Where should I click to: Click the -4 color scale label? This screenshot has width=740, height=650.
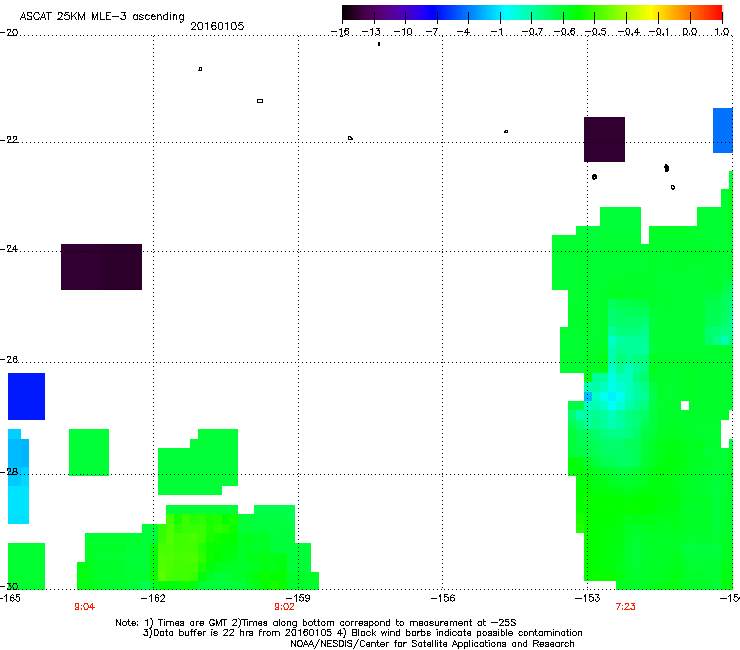point(465,32)
